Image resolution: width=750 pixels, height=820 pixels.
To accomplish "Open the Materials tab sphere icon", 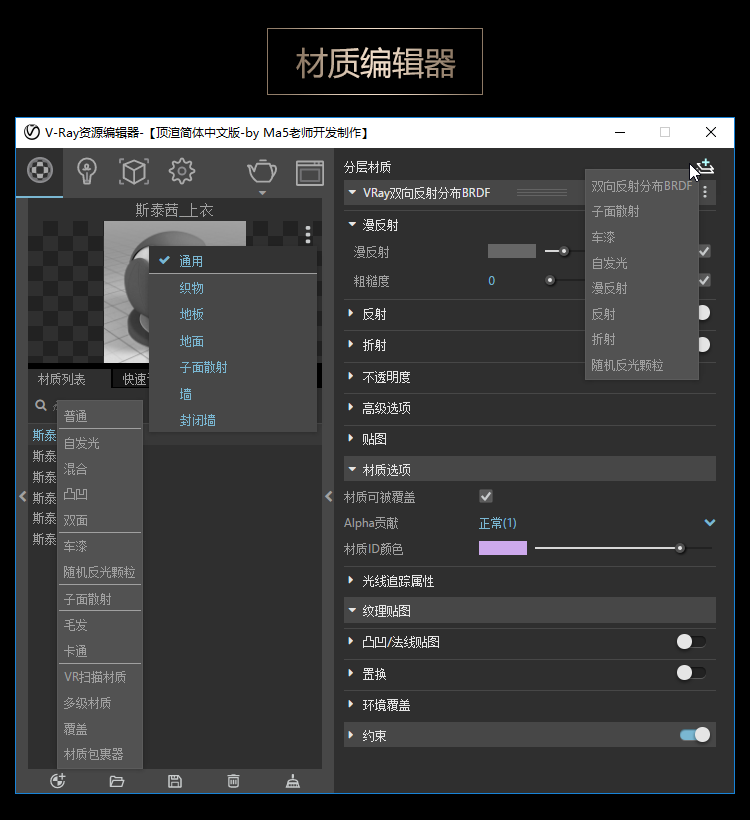I will 39,172.
